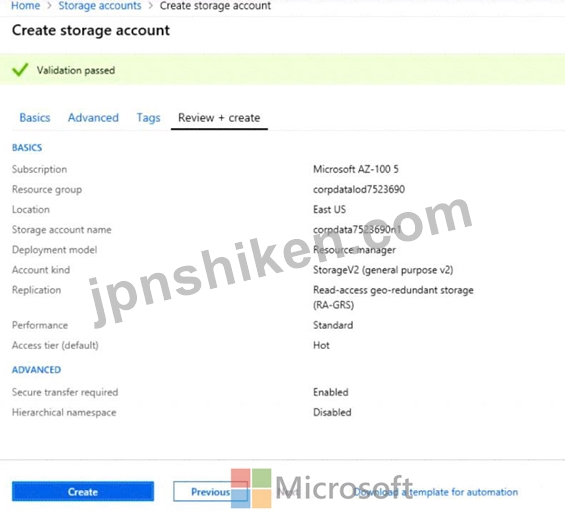Click the Create storage account breadcrumb text
The height and width of the screenshot is (512, 565).
tap(215, 5)
